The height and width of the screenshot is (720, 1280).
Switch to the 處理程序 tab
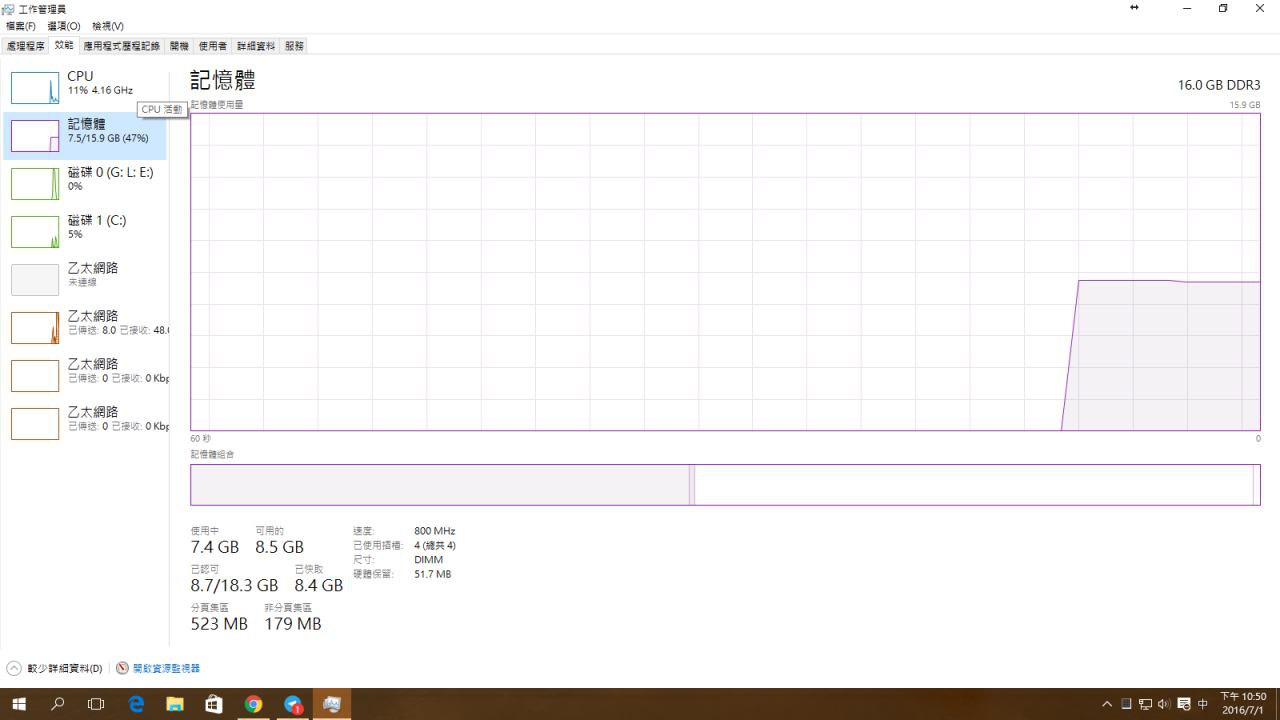coord(25,46)
